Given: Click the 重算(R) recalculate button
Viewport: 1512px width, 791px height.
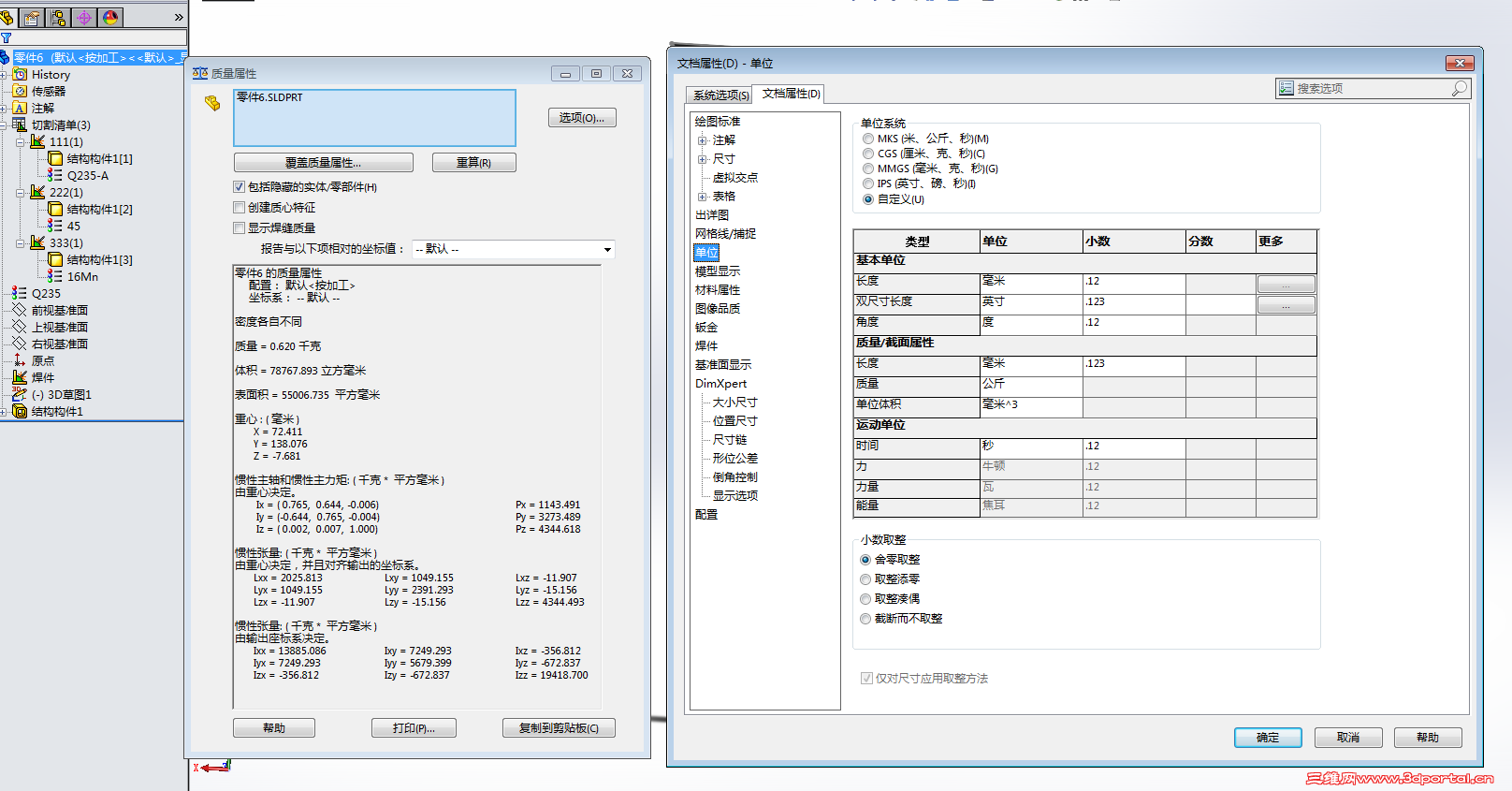Looking at the screenshot, I should (473, 163).
